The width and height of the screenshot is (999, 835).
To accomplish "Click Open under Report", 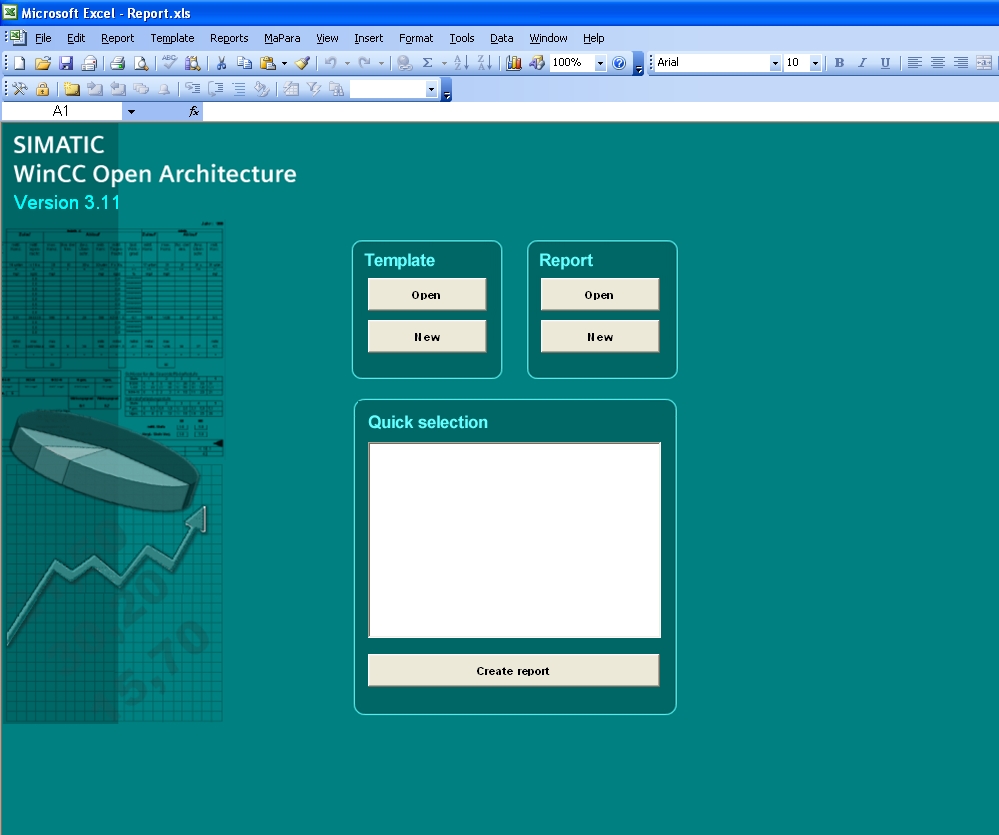I will point(600,294).
